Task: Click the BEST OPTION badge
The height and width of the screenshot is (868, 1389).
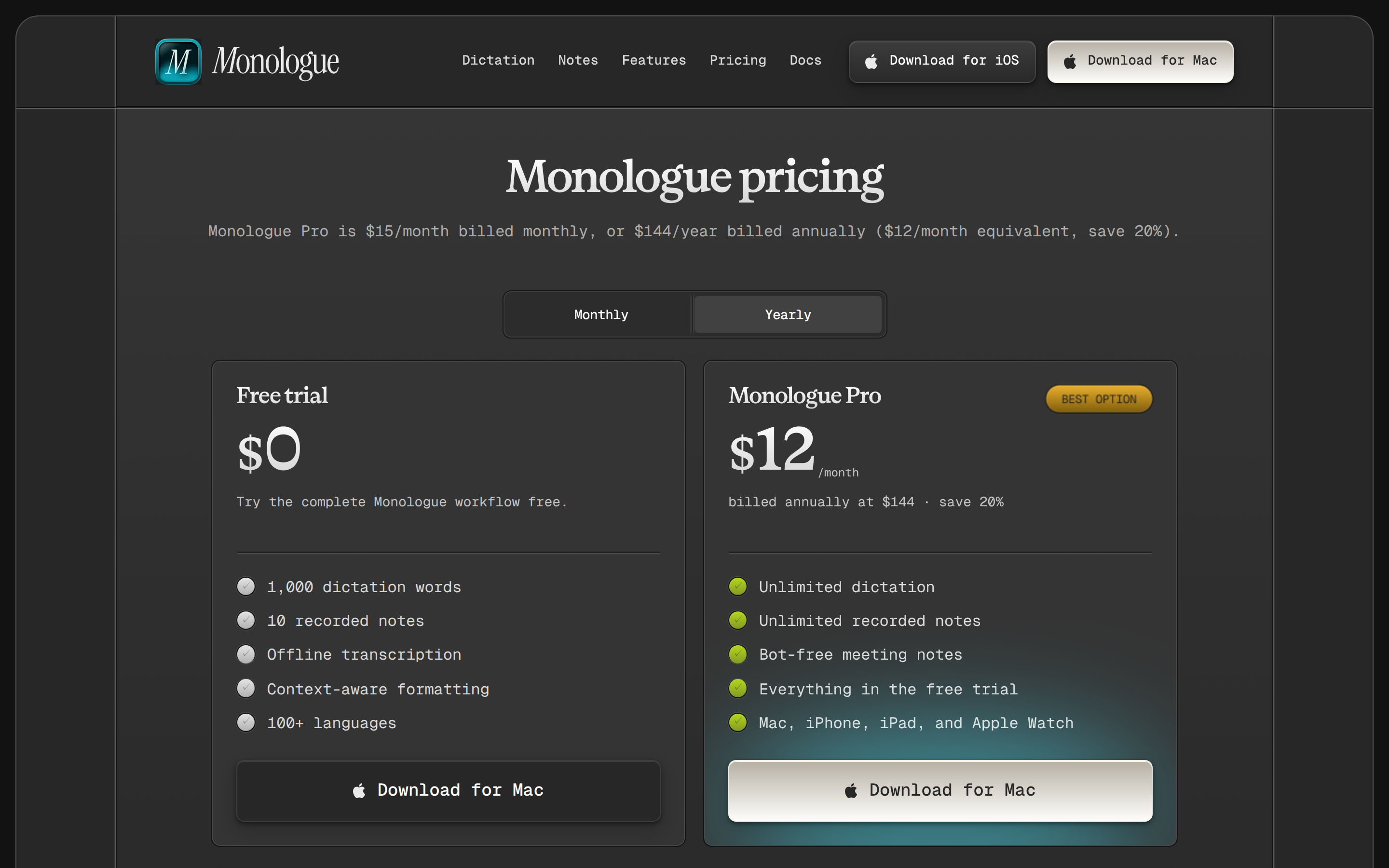Action: (x=1099, y=399)
